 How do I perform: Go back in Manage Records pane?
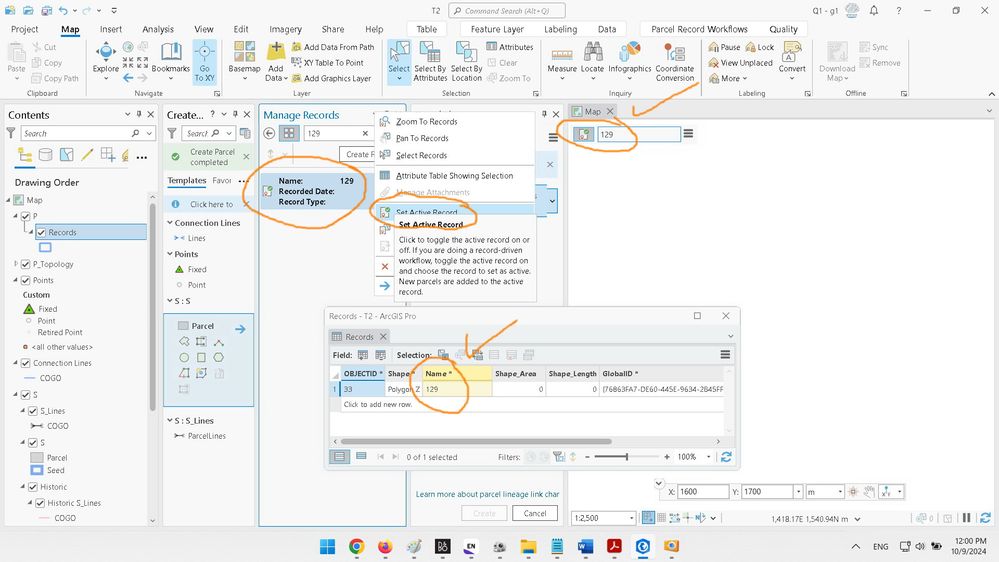[x=270, y=133]
